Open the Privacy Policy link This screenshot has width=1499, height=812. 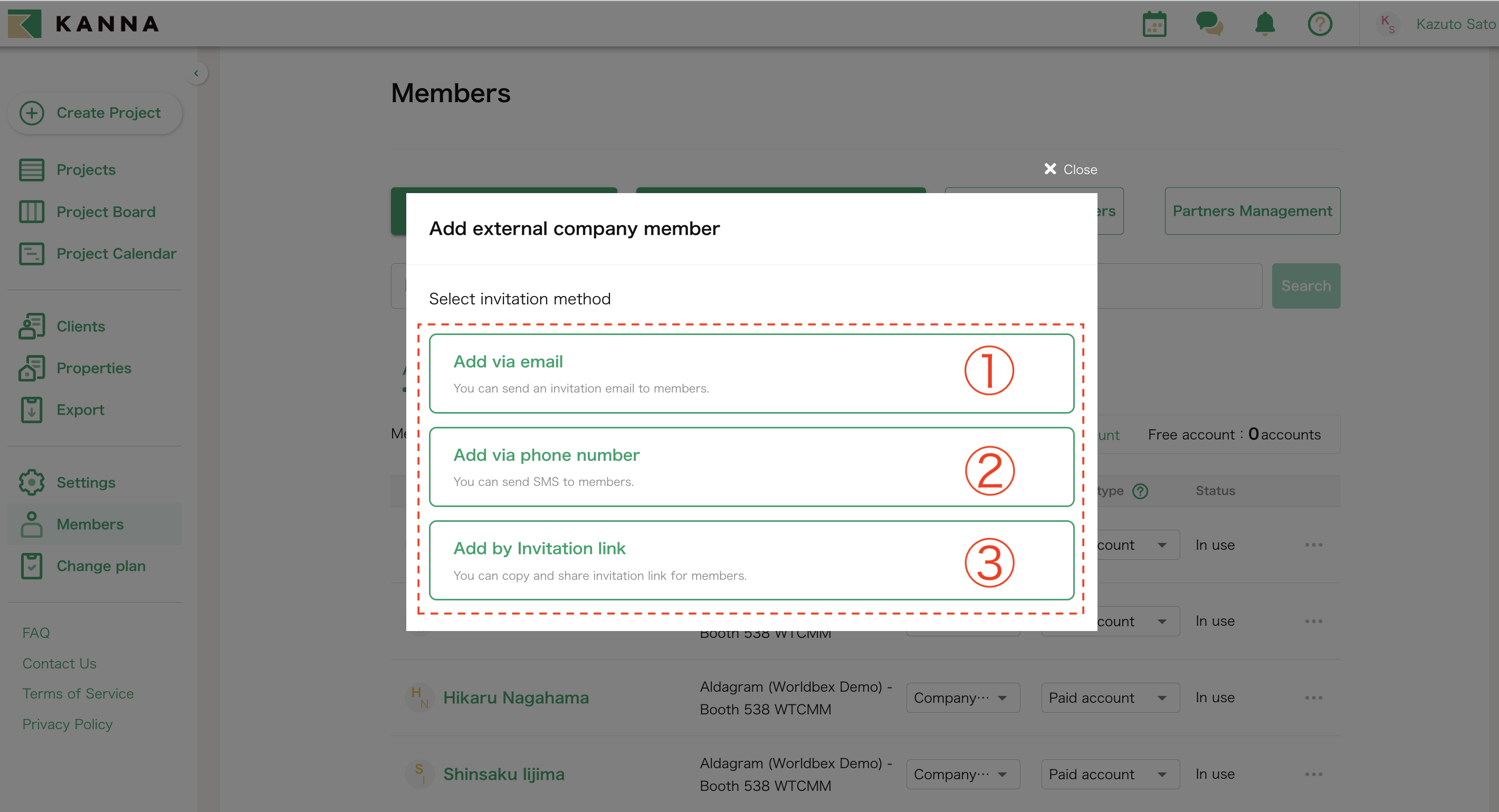coord(68,724)
